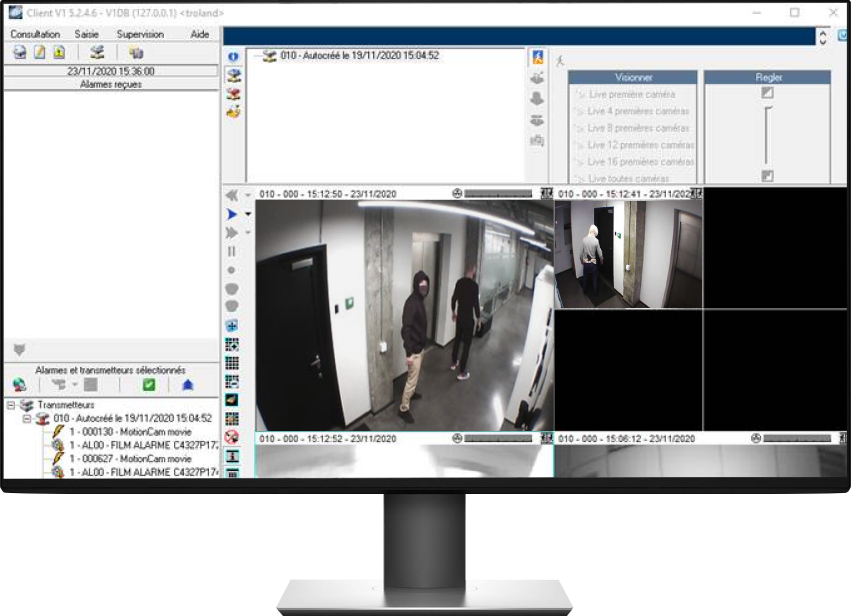
Task: Open the rewind speed dropdown arrow
Action: [248, 195]
